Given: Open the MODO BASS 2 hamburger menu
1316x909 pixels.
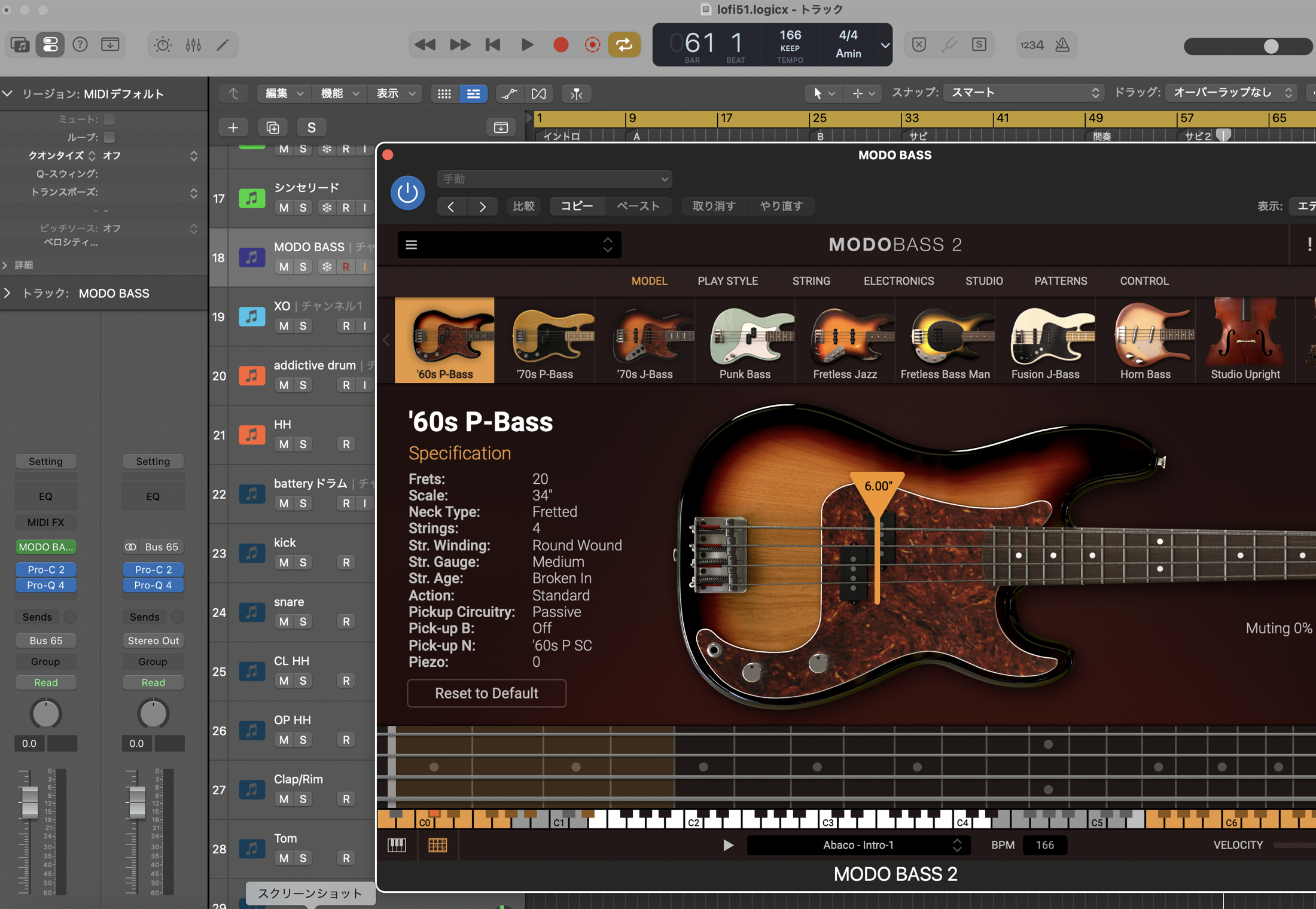Looking at the screenshot, I should click(412, 245).
